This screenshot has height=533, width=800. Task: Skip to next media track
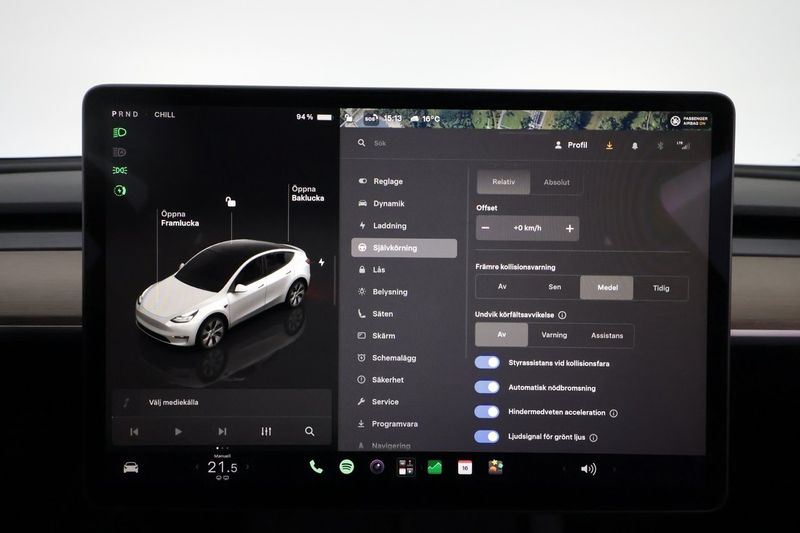tap(222, 432)
